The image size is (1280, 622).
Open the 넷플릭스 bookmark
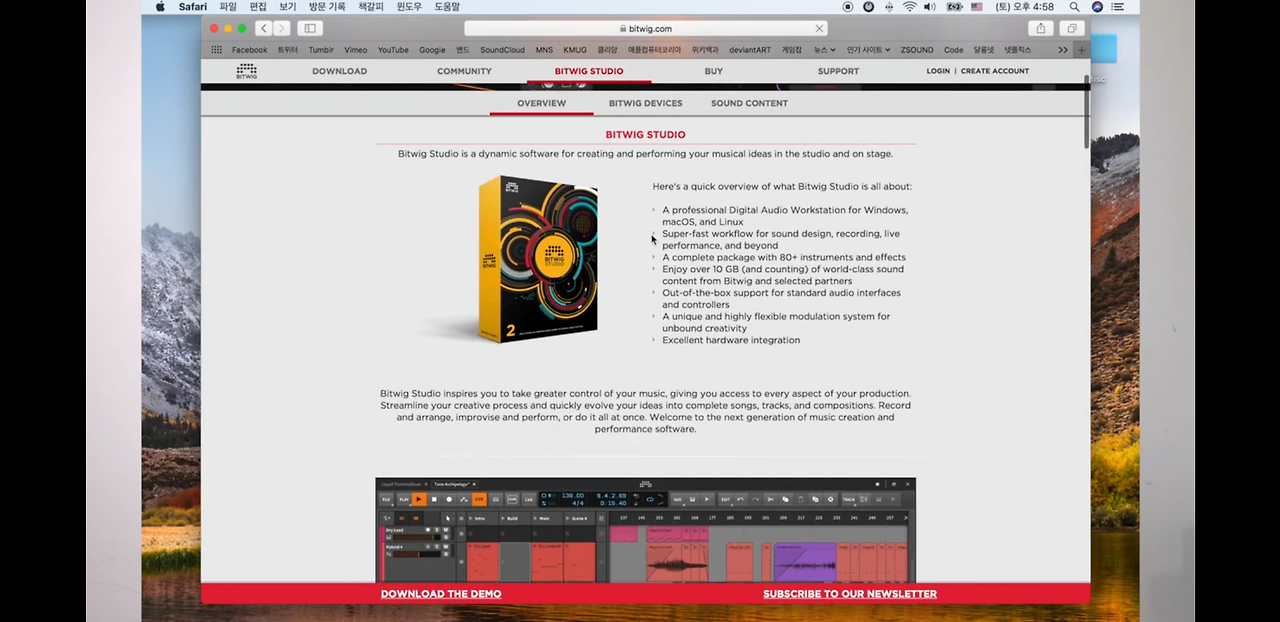pyautogui.click(x=1017, y=49)
